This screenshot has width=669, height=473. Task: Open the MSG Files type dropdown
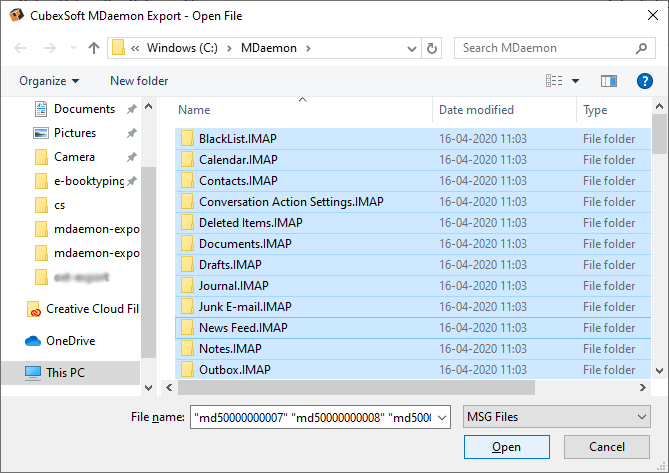(556, 417)
